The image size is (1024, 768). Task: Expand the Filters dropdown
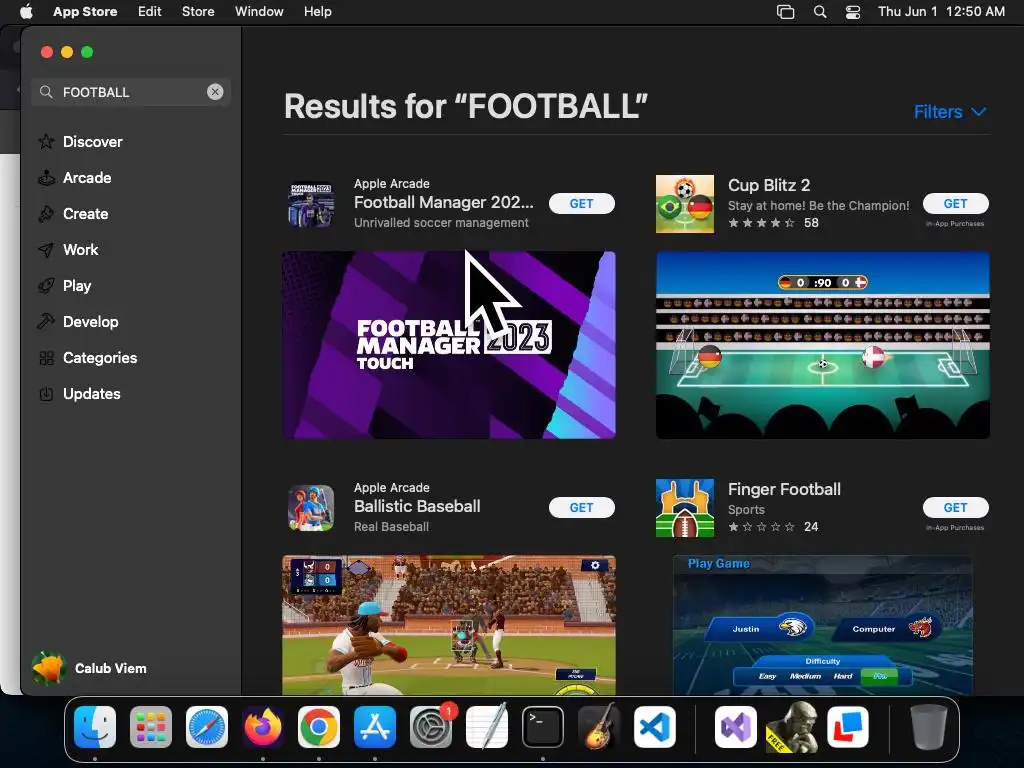pyautogui.click(x=950, y=112)
